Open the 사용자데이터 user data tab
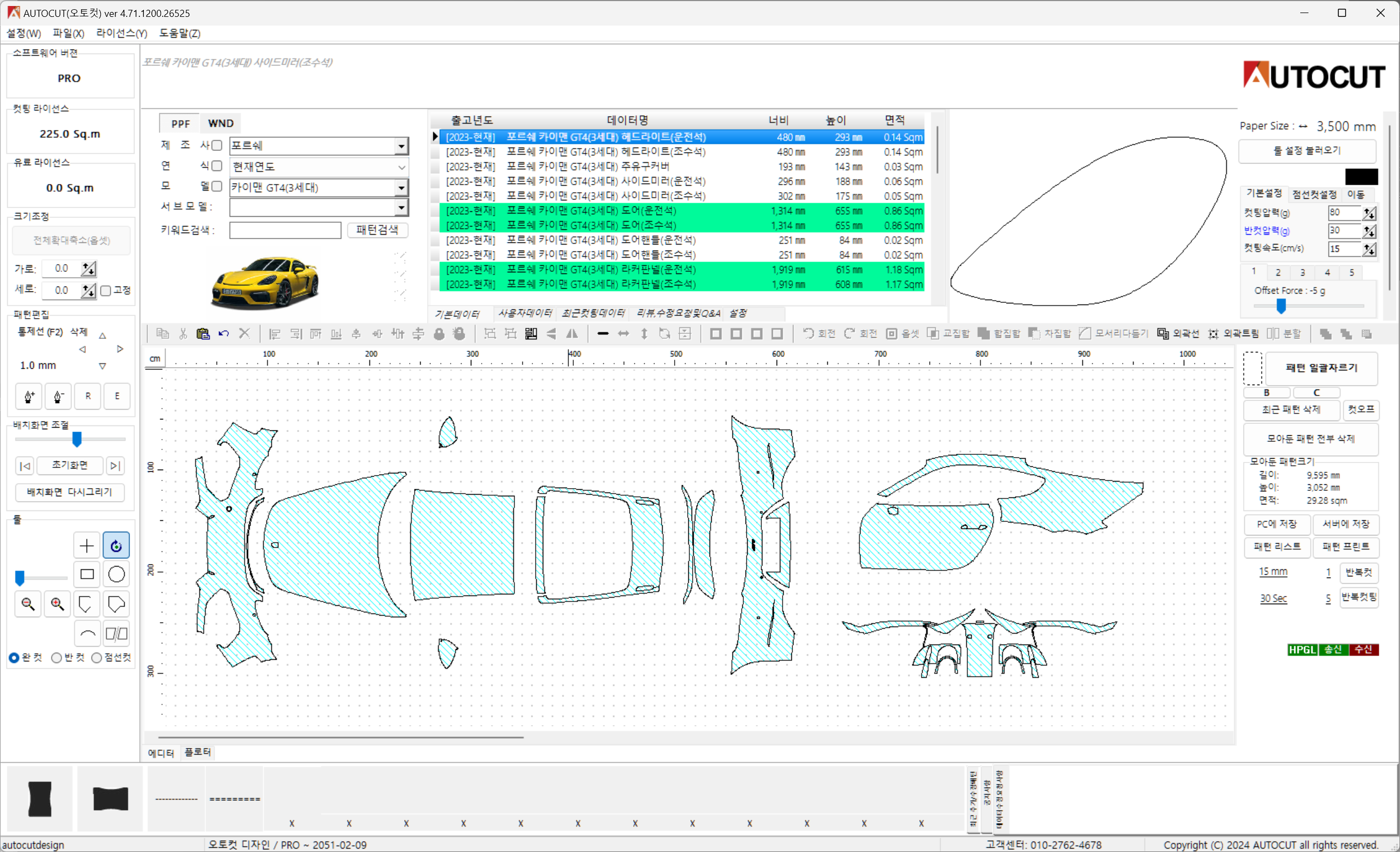This screenshot has height=852, width=1400. pos(524,313)
